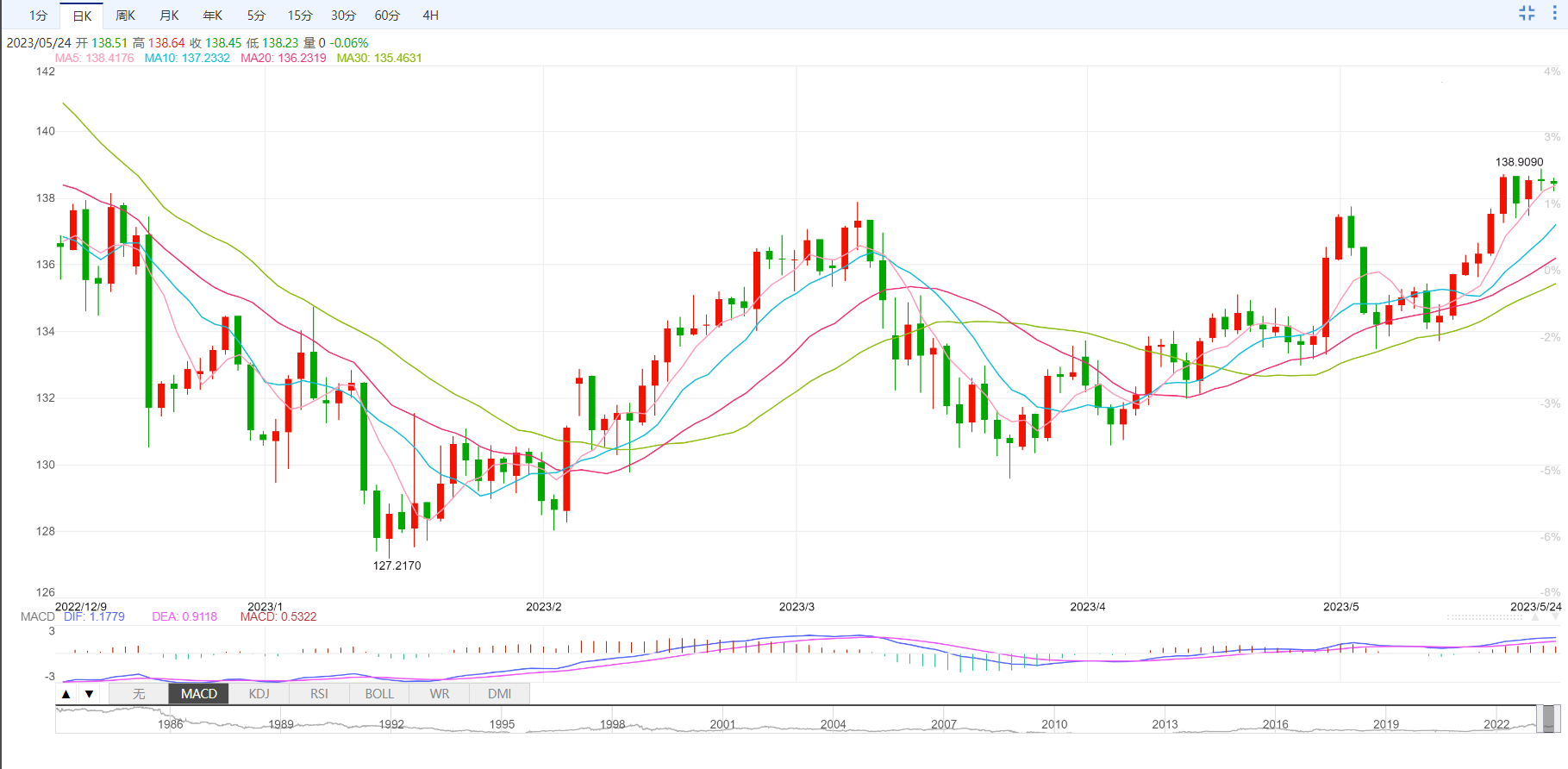The image size is (1568, 769).
Task: Click the -0.06% change value
Action: (349, 42)
